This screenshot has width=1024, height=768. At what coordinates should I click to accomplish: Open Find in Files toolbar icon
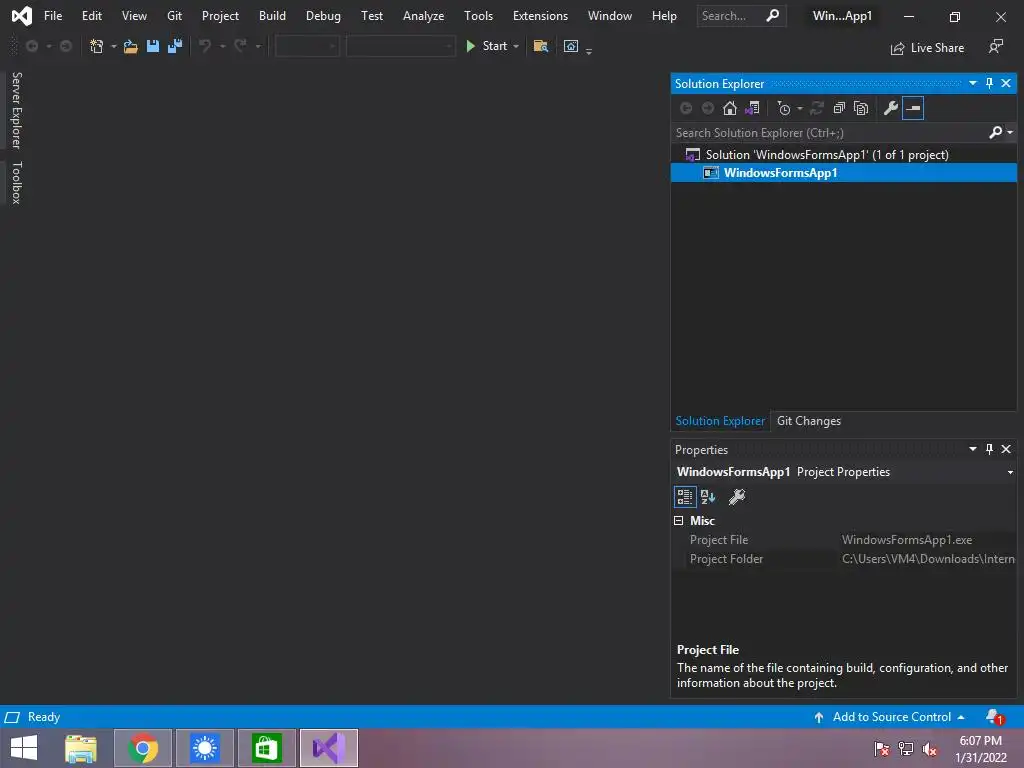(541, 46)
